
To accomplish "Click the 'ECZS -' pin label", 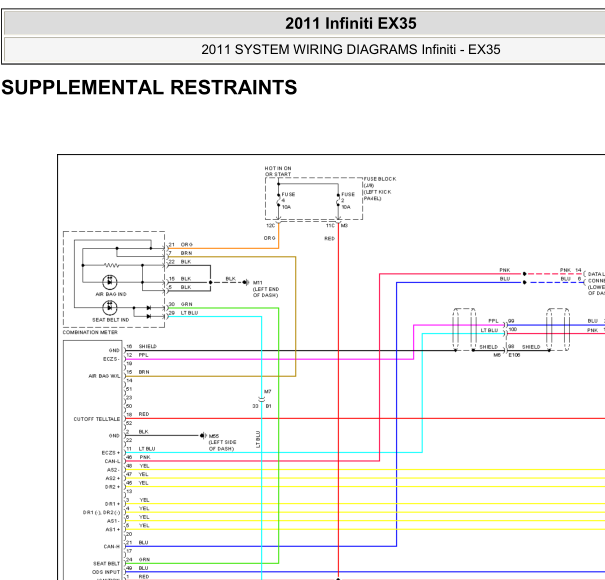I will (111, 359).
